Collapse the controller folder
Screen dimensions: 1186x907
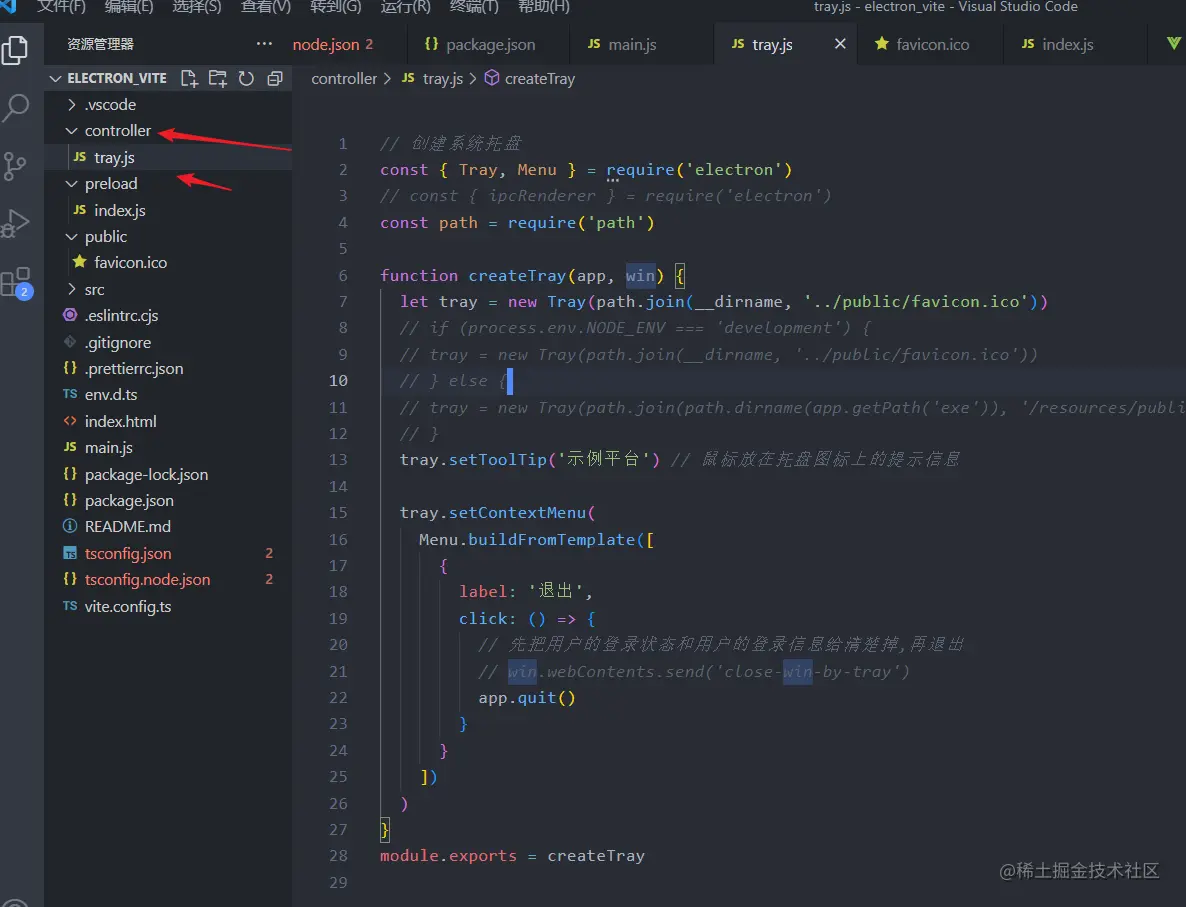point(72,130)
